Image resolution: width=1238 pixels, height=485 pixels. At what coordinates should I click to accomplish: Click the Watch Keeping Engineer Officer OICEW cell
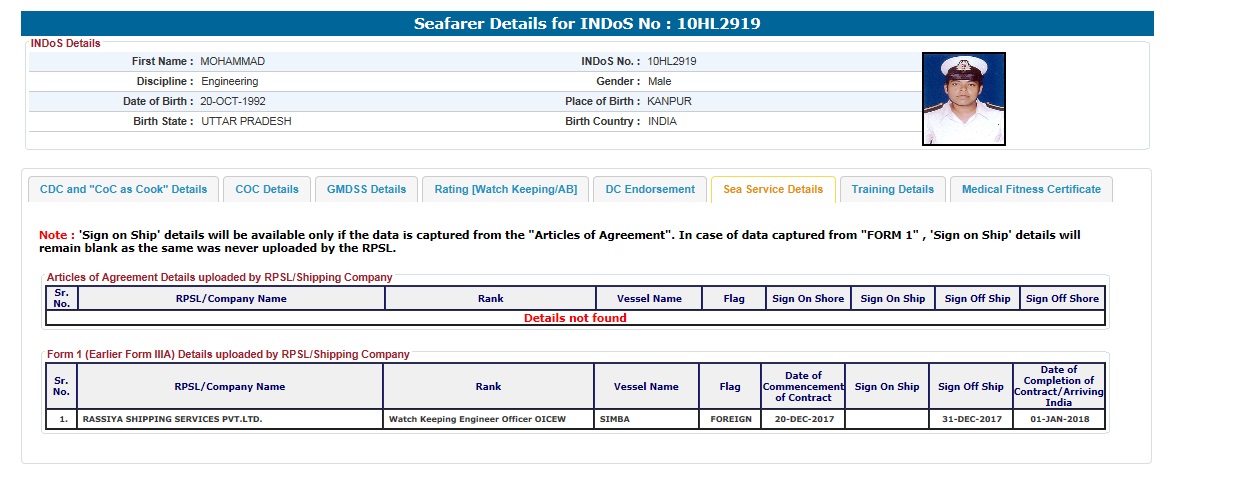[489, 420]
